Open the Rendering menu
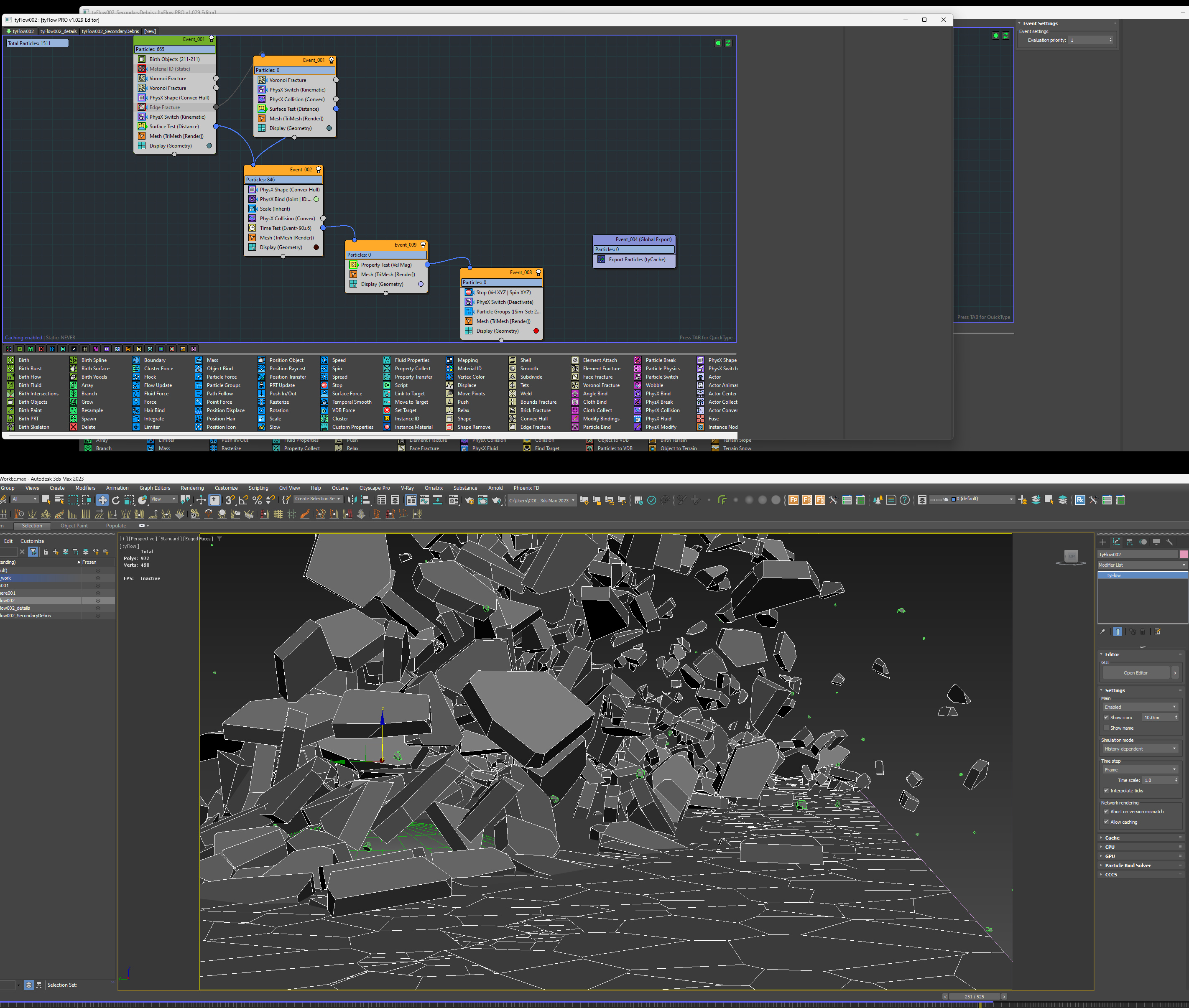Screen dimensions: 1189x1008 pyautogui.click(x=192, y=488)
